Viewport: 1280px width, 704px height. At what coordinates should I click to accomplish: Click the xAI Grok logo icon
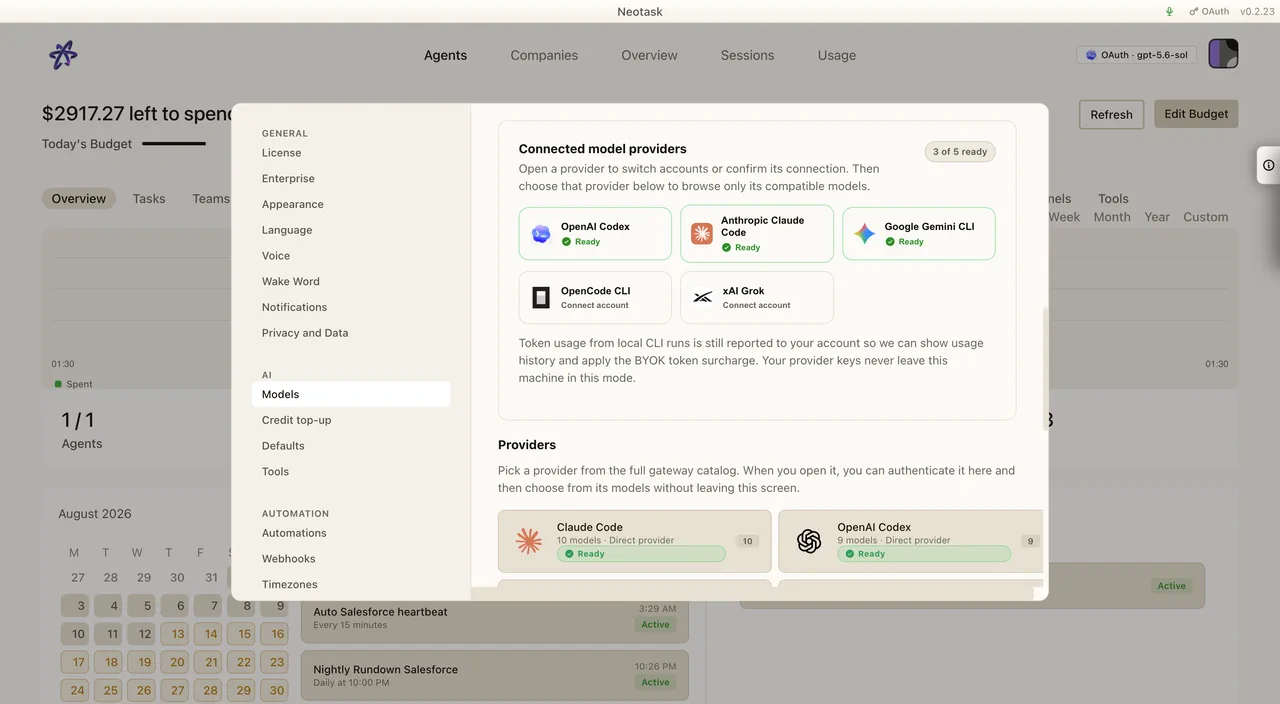coord(702,298)
